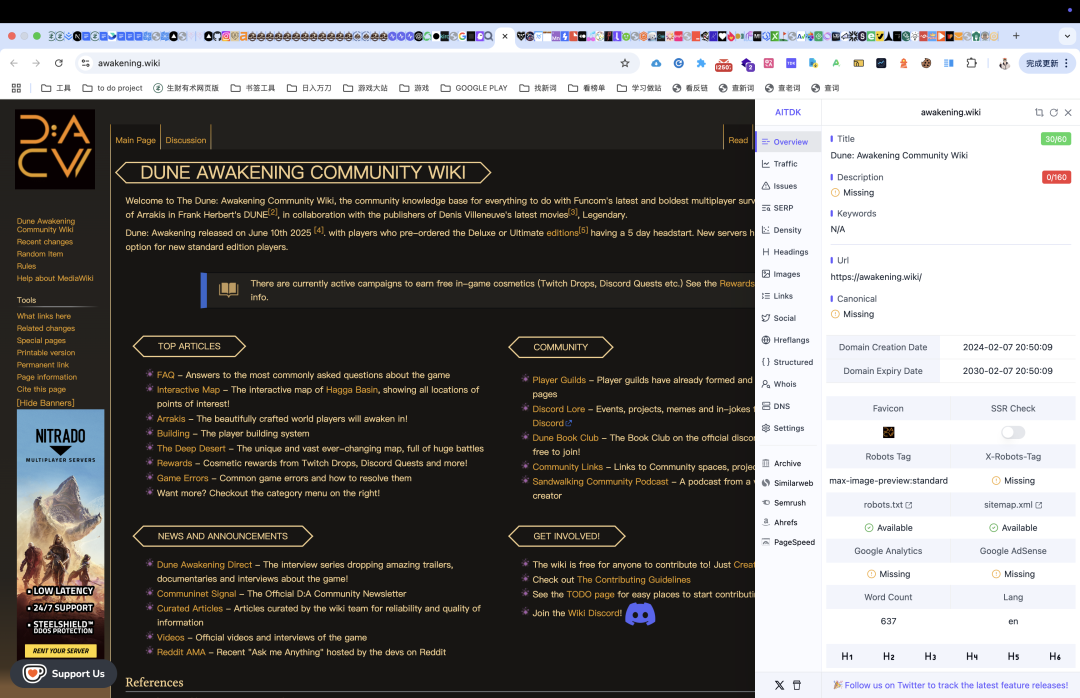Image resolution: width=1080 pixels, height=698 pixels.
Task: Select the H5 headings tab
Action: pyautogui.click(x=1013, y=657)
